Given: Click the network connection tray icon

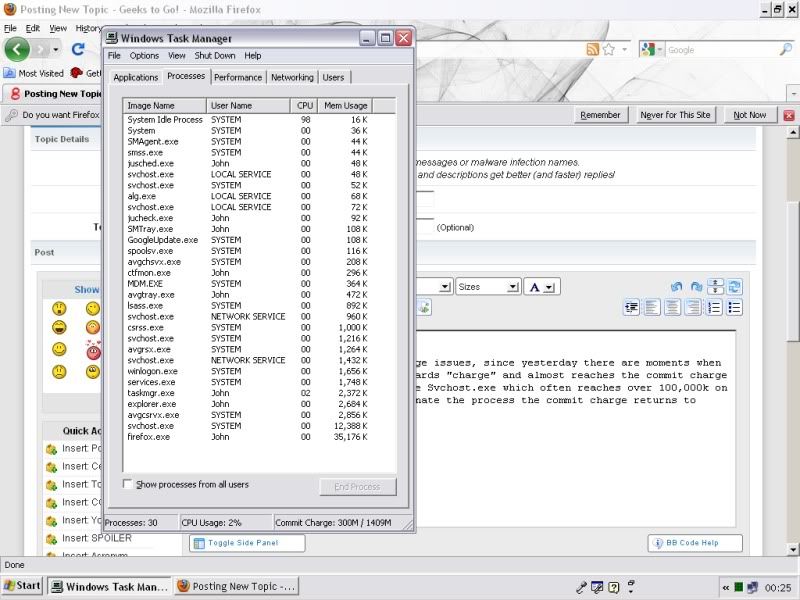Looking at the screenshot, I should pyautogui.click(x=753, y=587).
